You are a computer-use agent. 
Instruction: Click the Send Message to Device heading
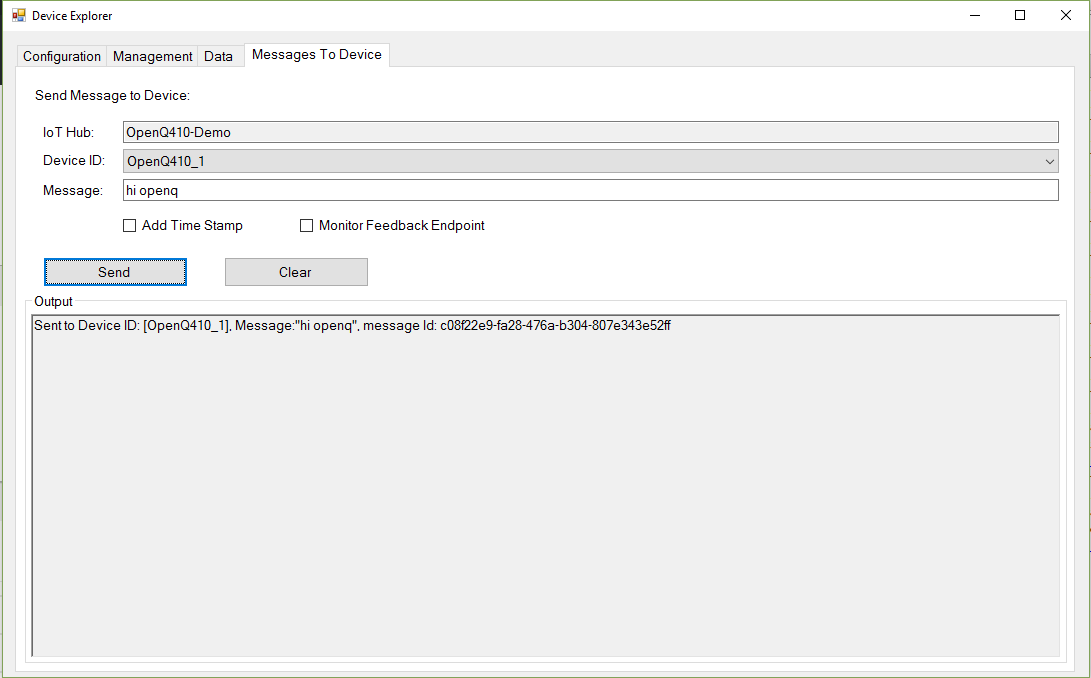tap(112, 95)
